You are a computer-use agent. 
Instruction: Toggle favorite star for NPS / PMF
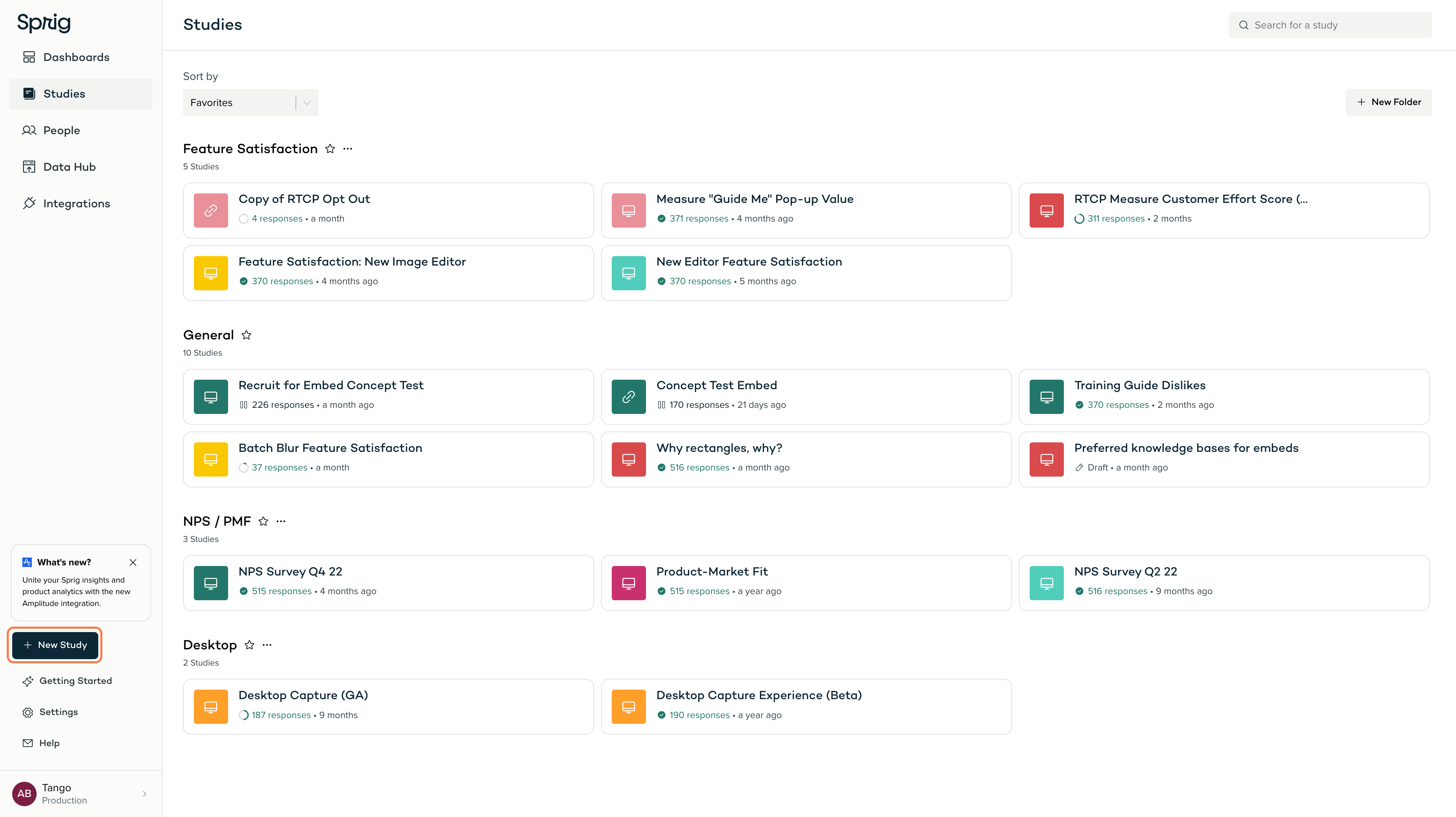pyautogui.click(x=263, y=521)
